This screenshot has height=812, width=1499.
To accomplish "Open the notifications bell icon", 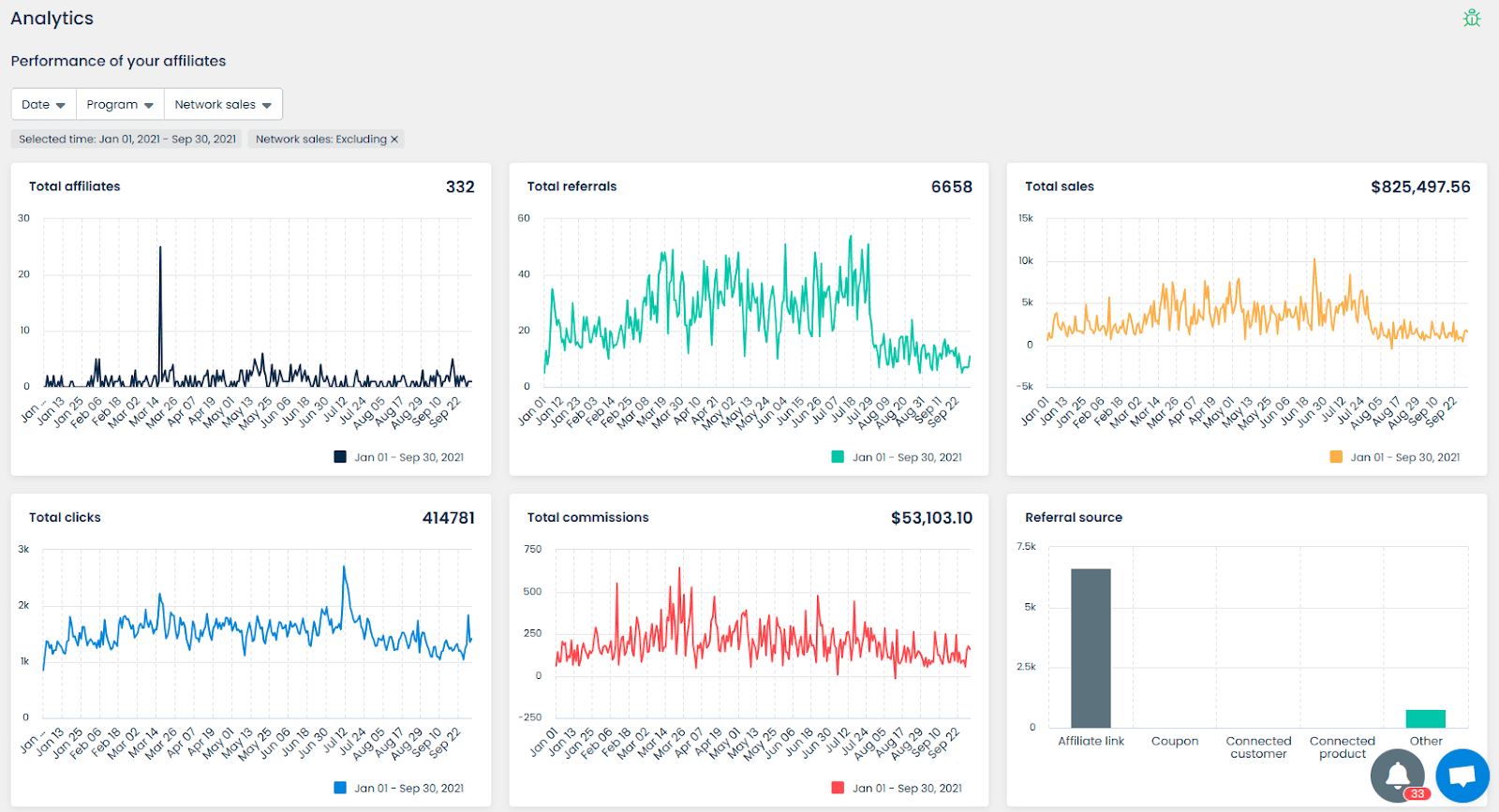I will click(x=1398, y=775).
